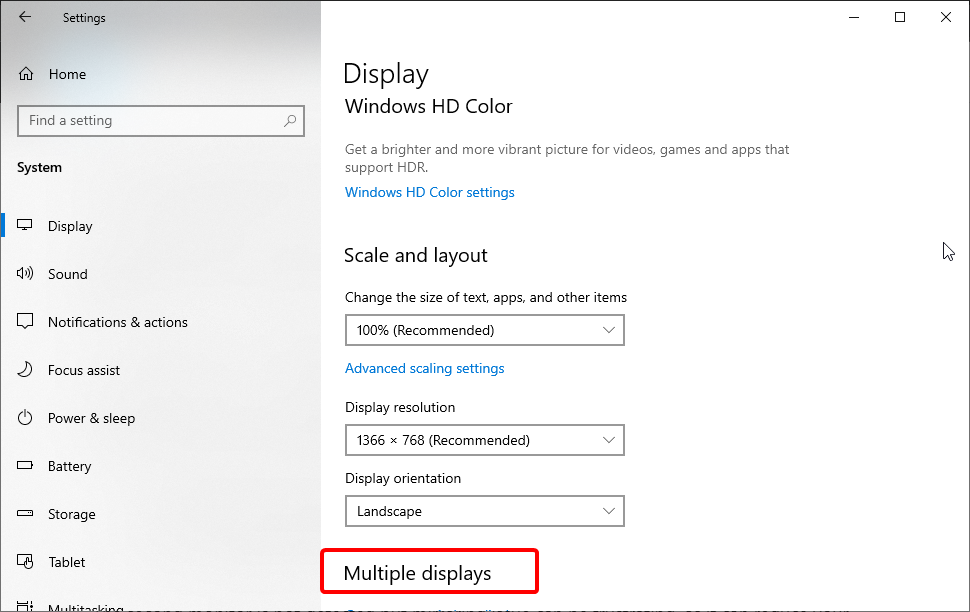Click the Sound speaker icon
970x612 pixels.
[x=25, y=273]
